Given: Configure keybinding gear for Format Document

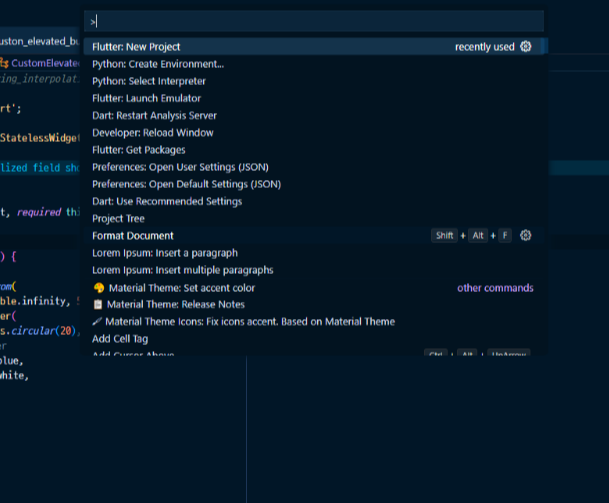Looking at the screenshot, I should pos(525,235).
